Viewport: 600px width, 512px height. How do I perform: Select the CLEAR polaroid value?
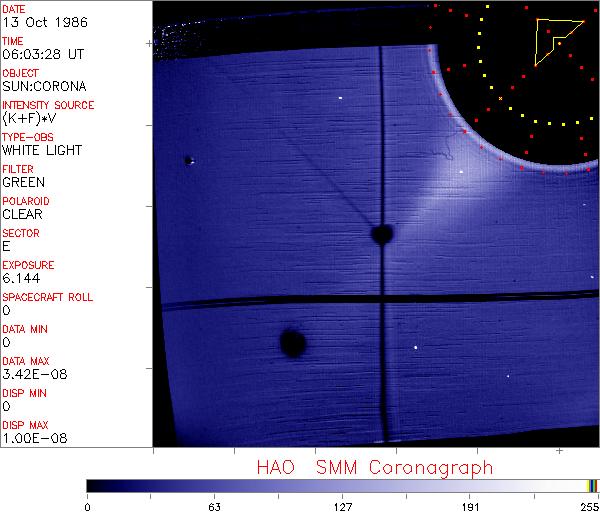[x=23, y=215]
